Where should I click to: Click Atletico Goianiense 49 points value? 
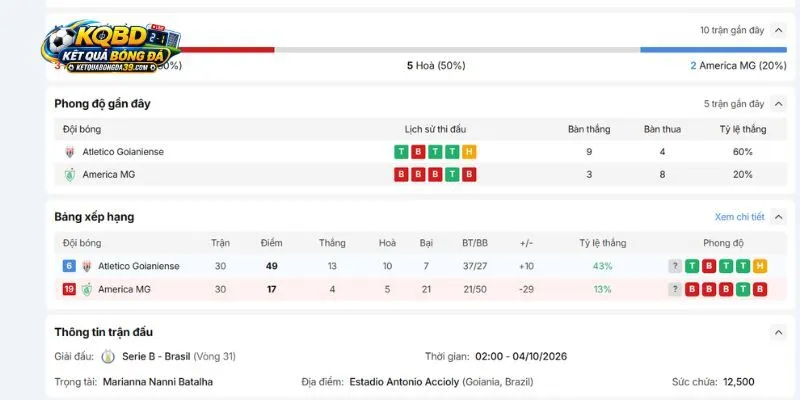click(x=271, y=266)
